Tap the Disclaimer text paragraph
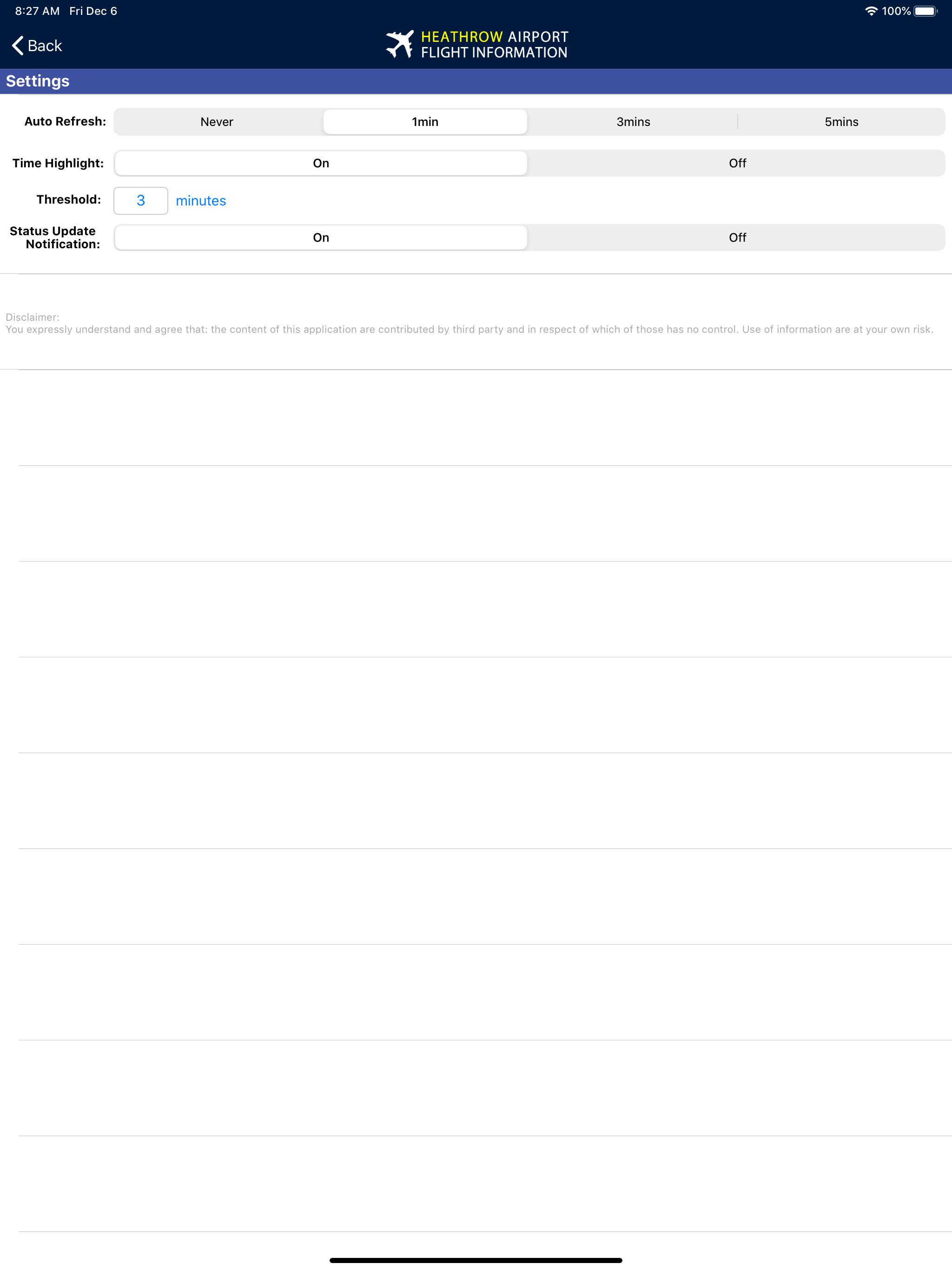This screenshot has width=952, height=1270. (x=469, y=323)
